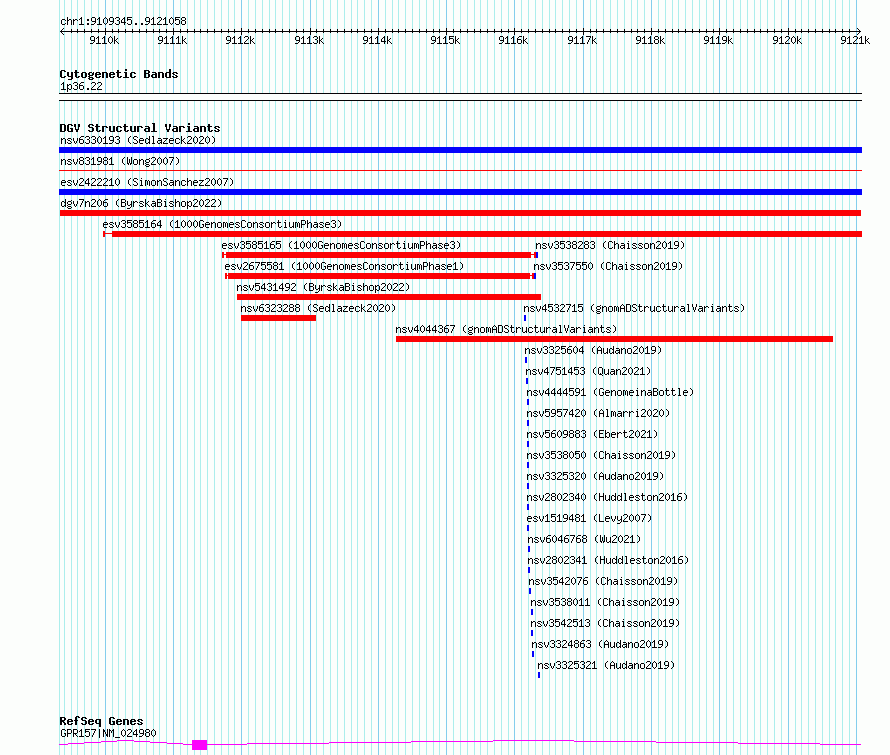Click the nsv2802340 (Huddleston2016) label
Viewport: 890px width, 755px height.
[x=607, y=497]
